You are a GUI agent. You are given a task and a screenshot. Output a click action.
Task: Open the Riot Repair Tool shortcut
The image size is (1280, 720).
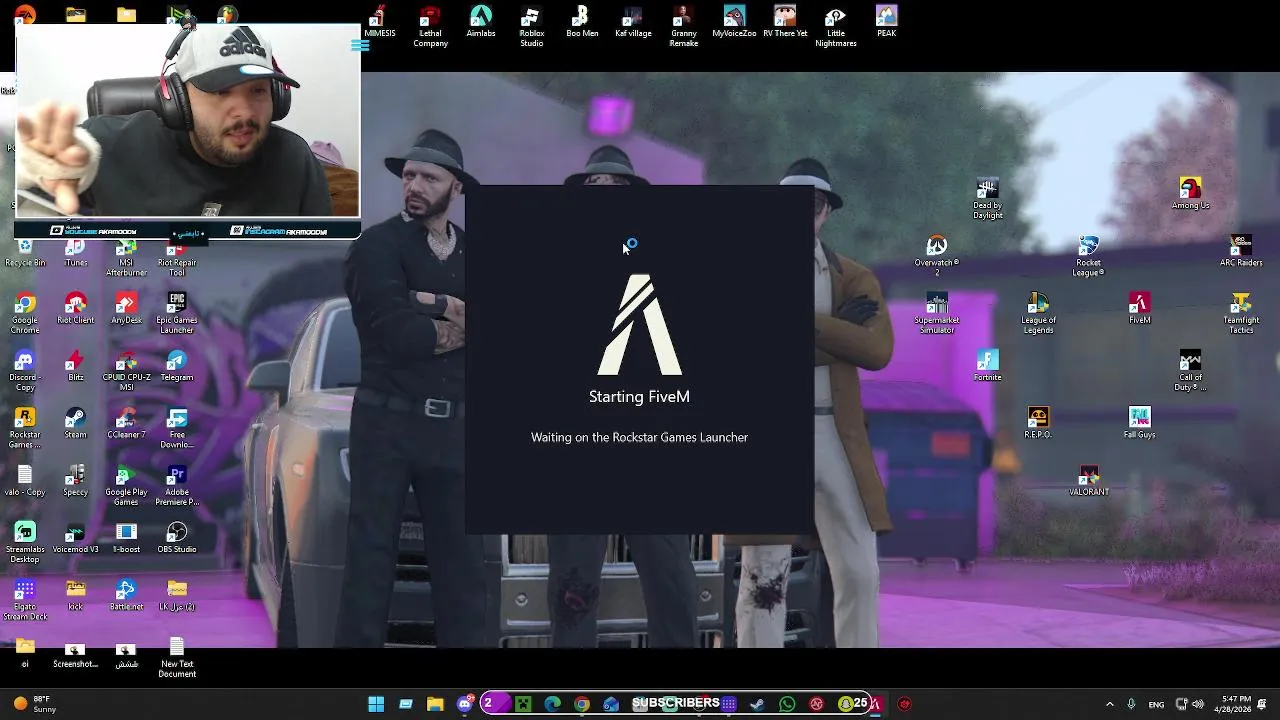coord(177,259)
